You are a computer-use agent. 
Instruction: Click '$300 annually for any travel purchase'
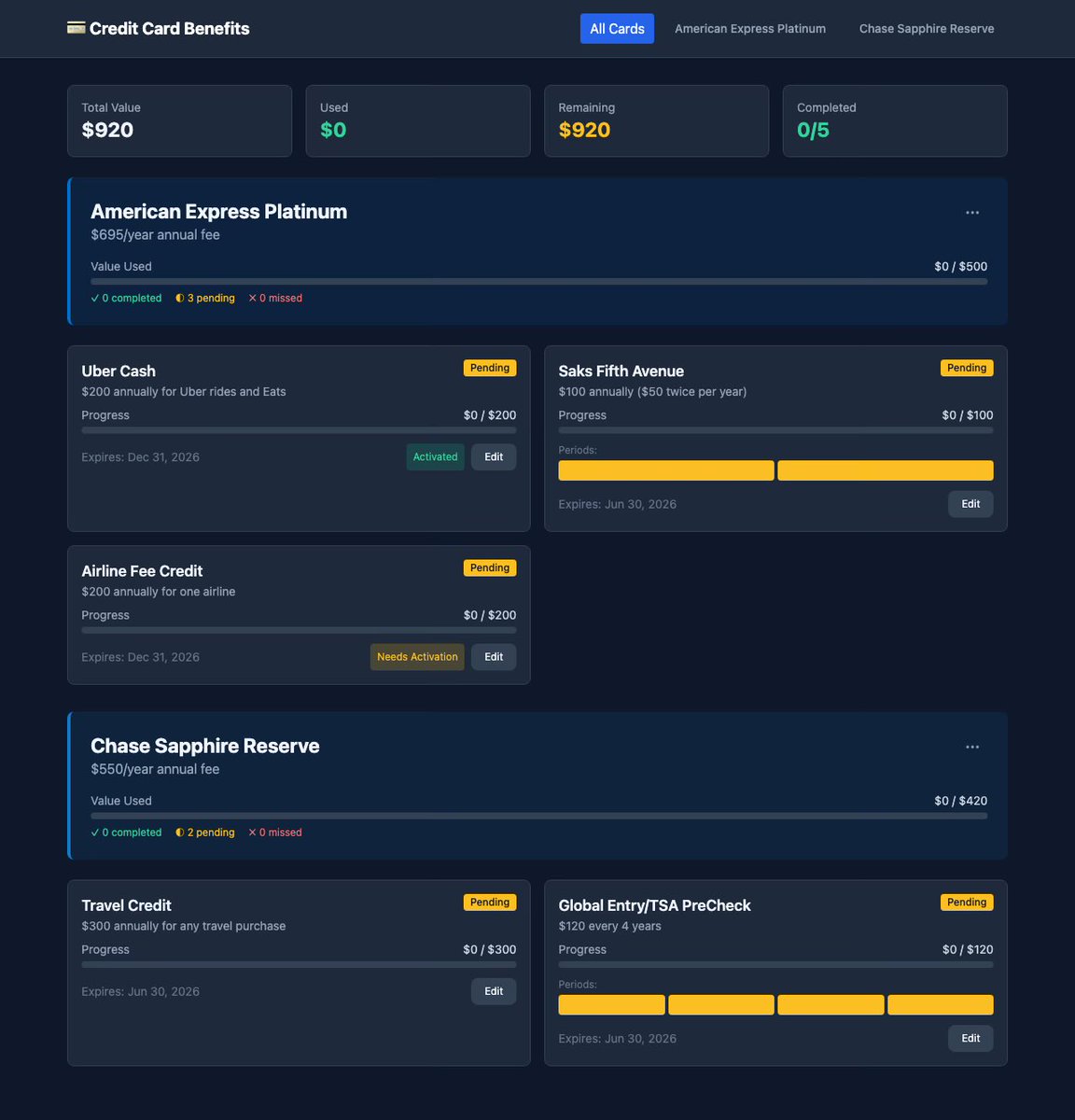184,926
